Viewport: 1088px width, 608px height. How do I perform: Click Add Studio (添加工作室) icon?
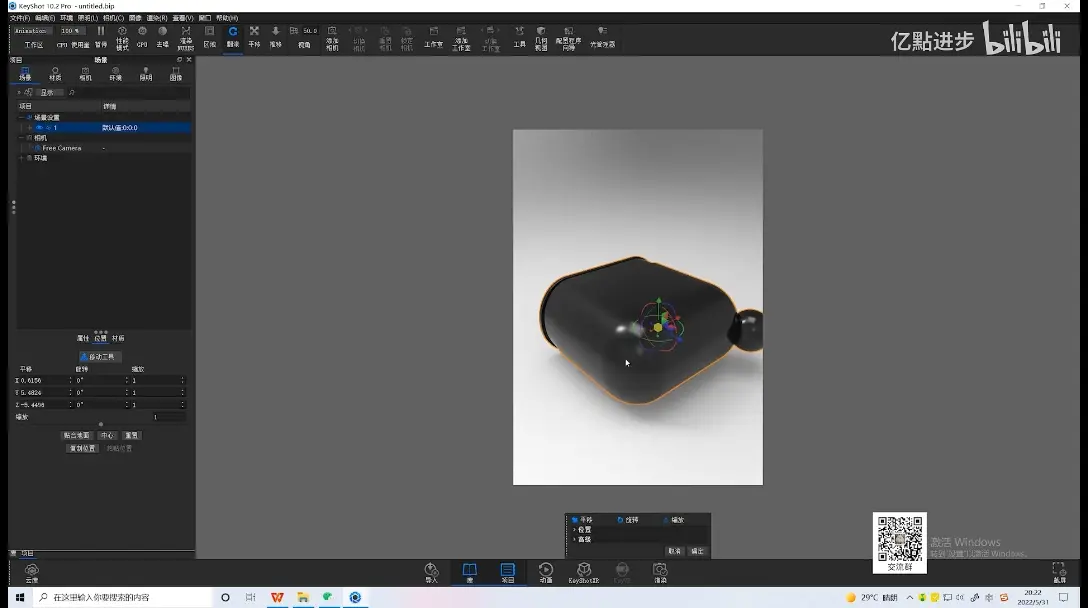[x=461, y=38]
